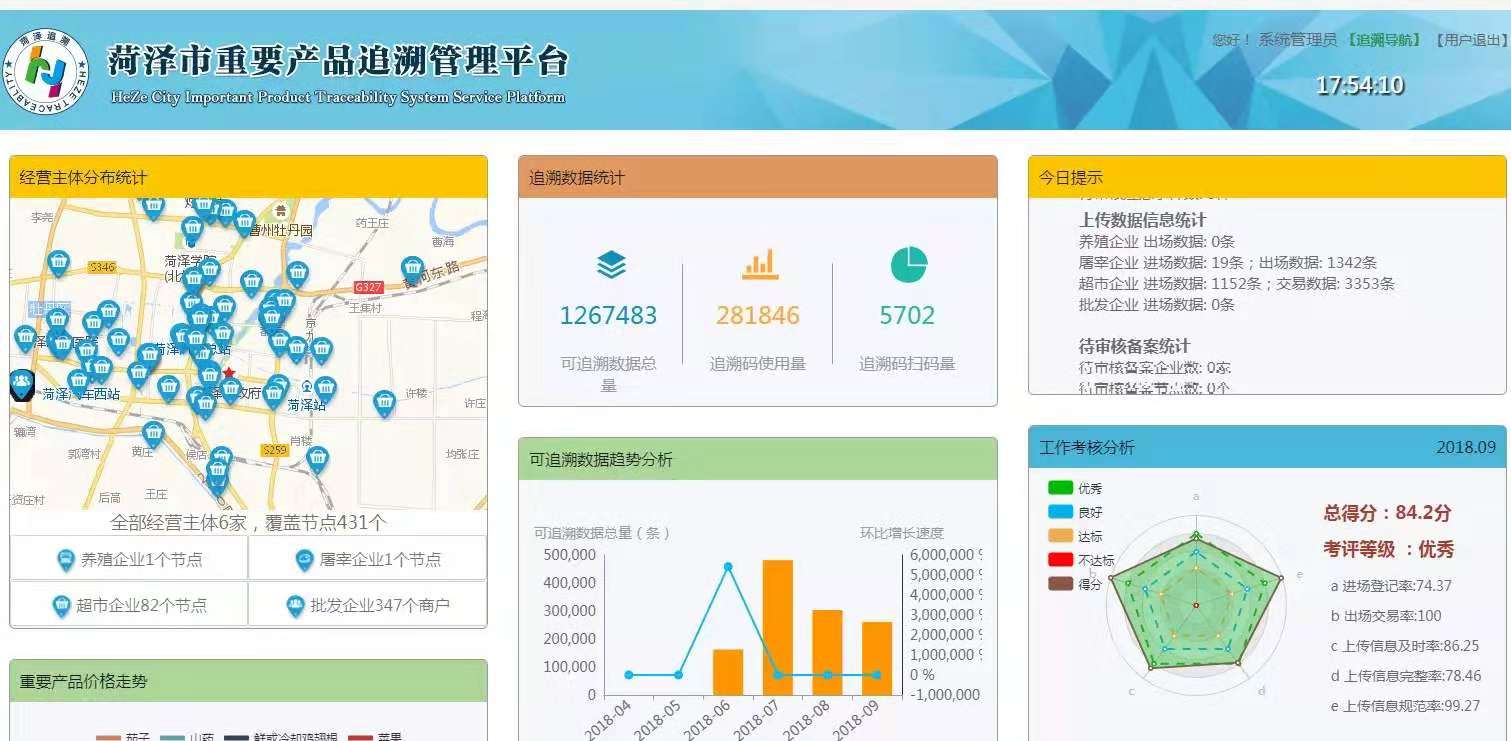Screen dimensions: 1511x741
Task: Click the HeZe Traceability platform logo
Action: coord(46,69)
